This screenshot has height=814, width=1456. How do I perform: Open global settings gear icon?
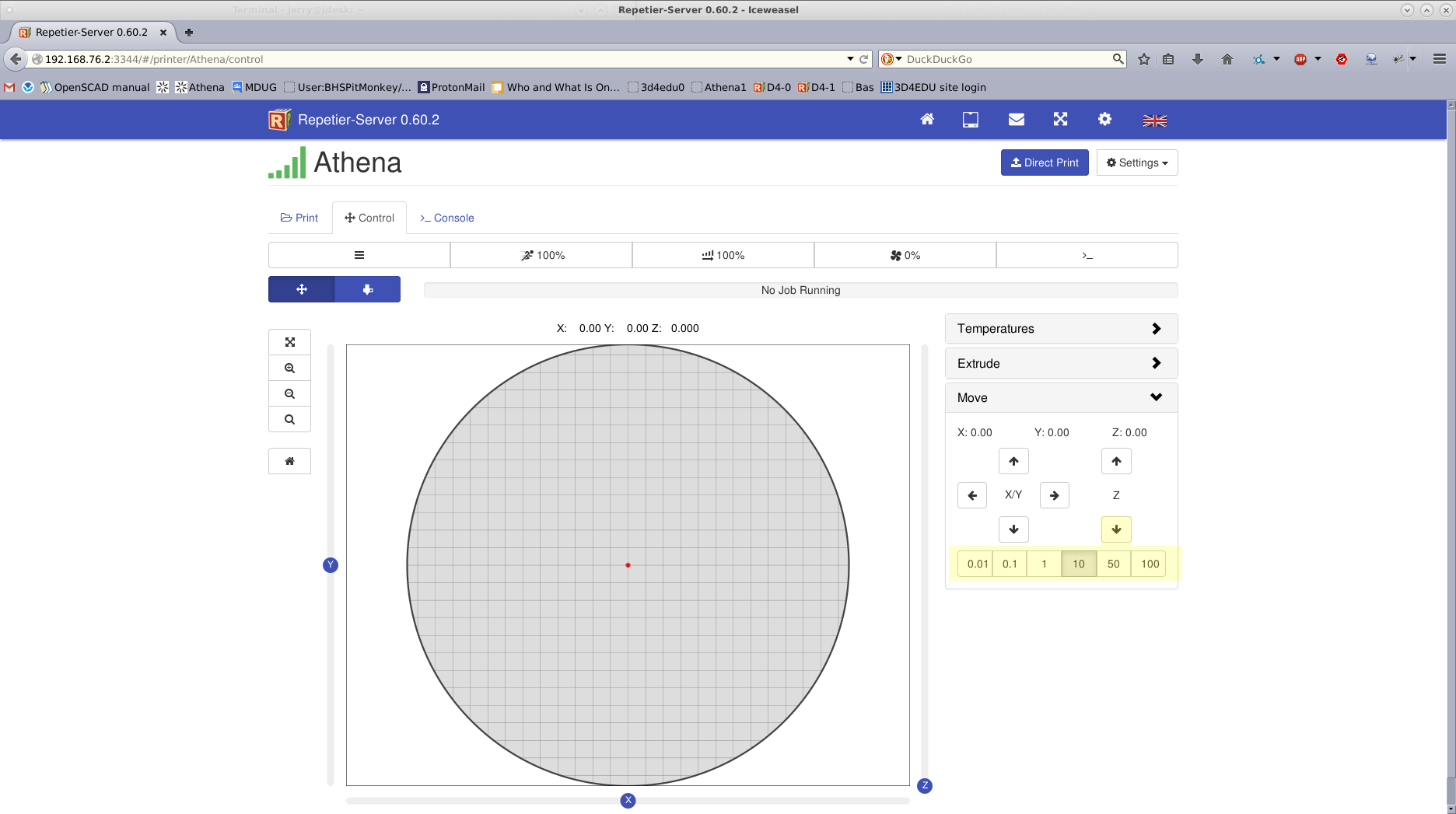(1104, 120)
